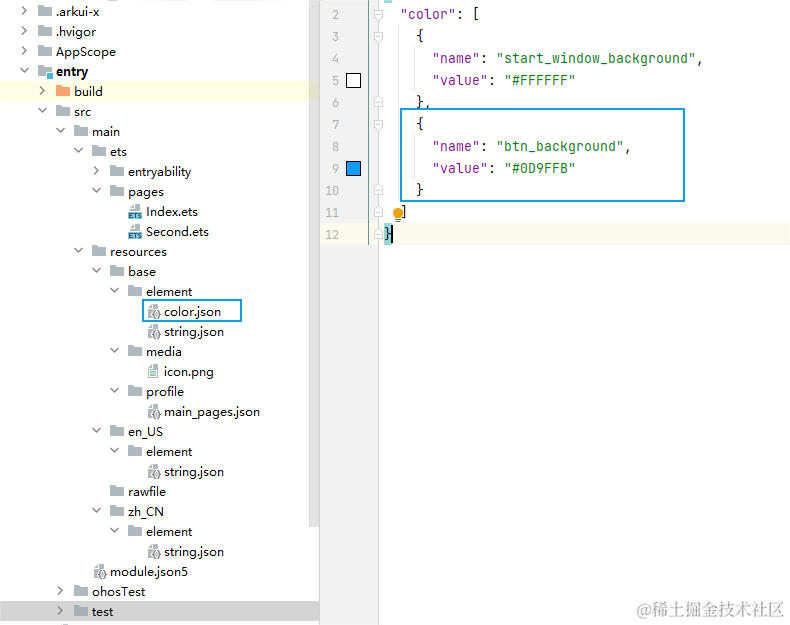Click the en_US string.json file icon
Viewport: 790px width, 625px height.
click(154, 472)
